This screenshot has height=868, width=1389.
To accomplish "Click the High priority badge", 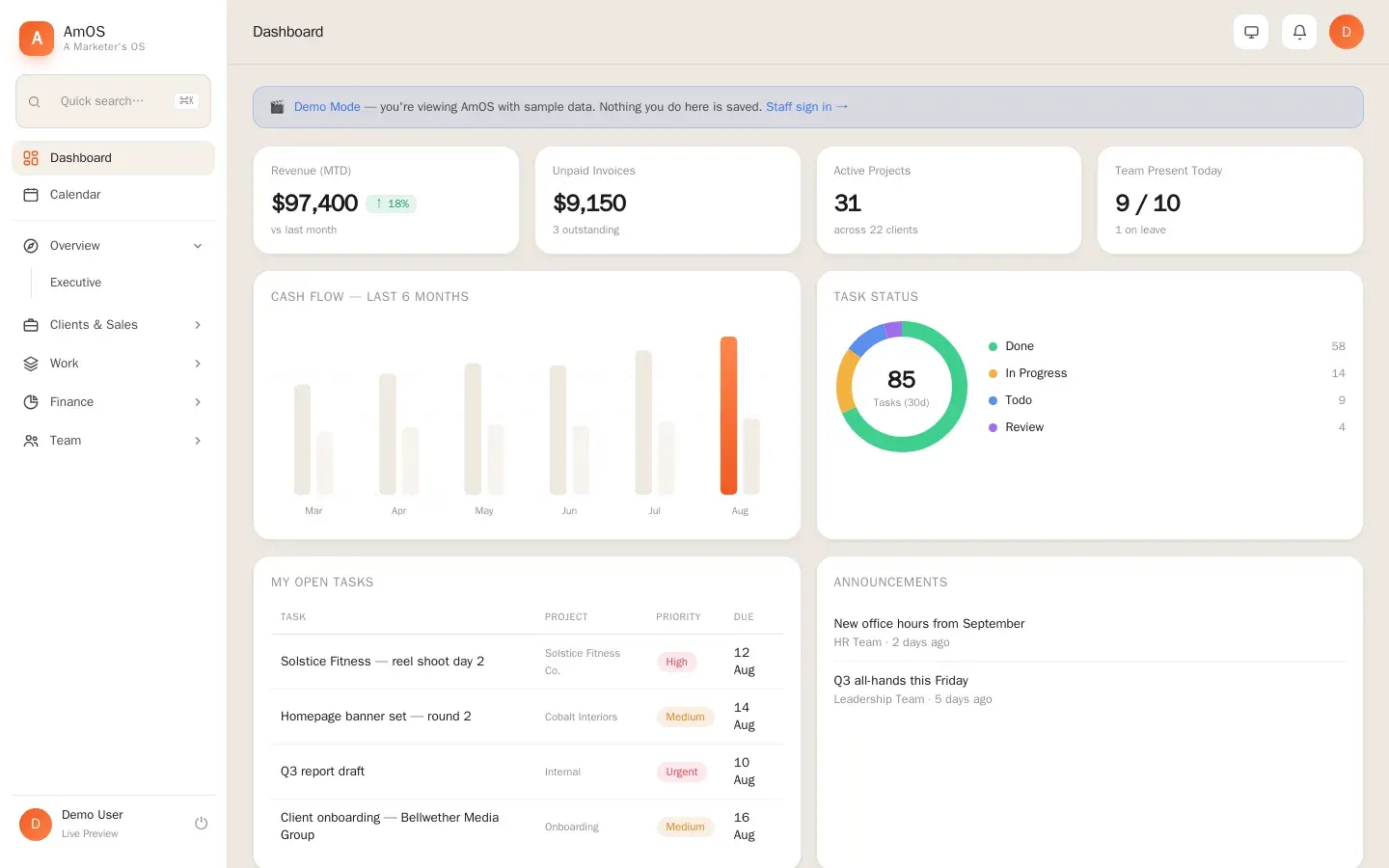I will pyautogui.click(x=676, y=662).
